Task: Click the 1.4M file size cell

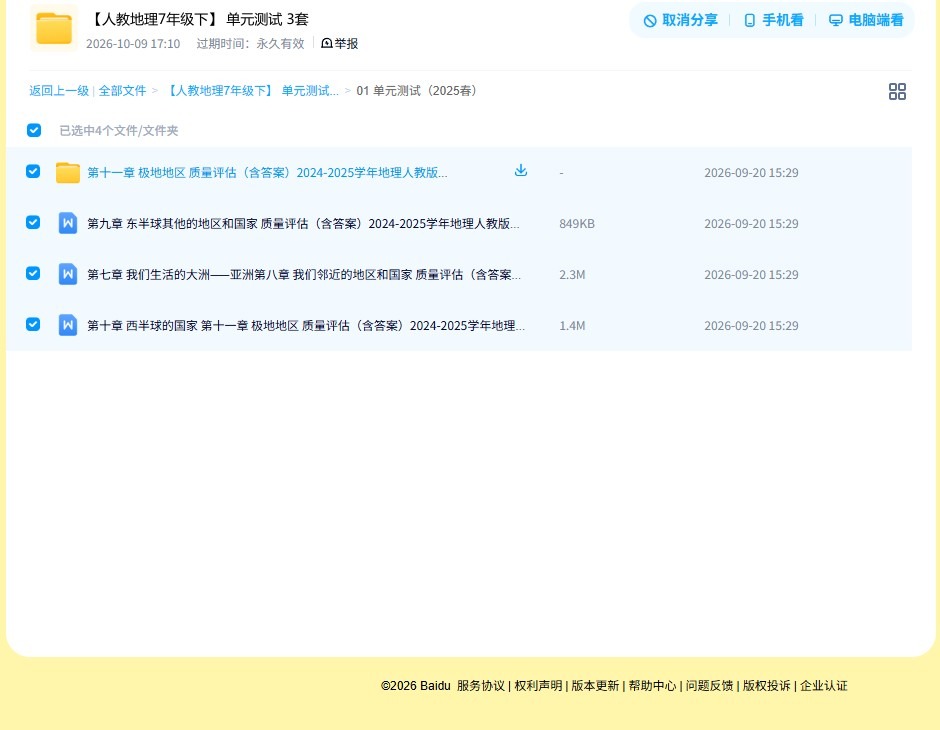Action: pos(572,325)
